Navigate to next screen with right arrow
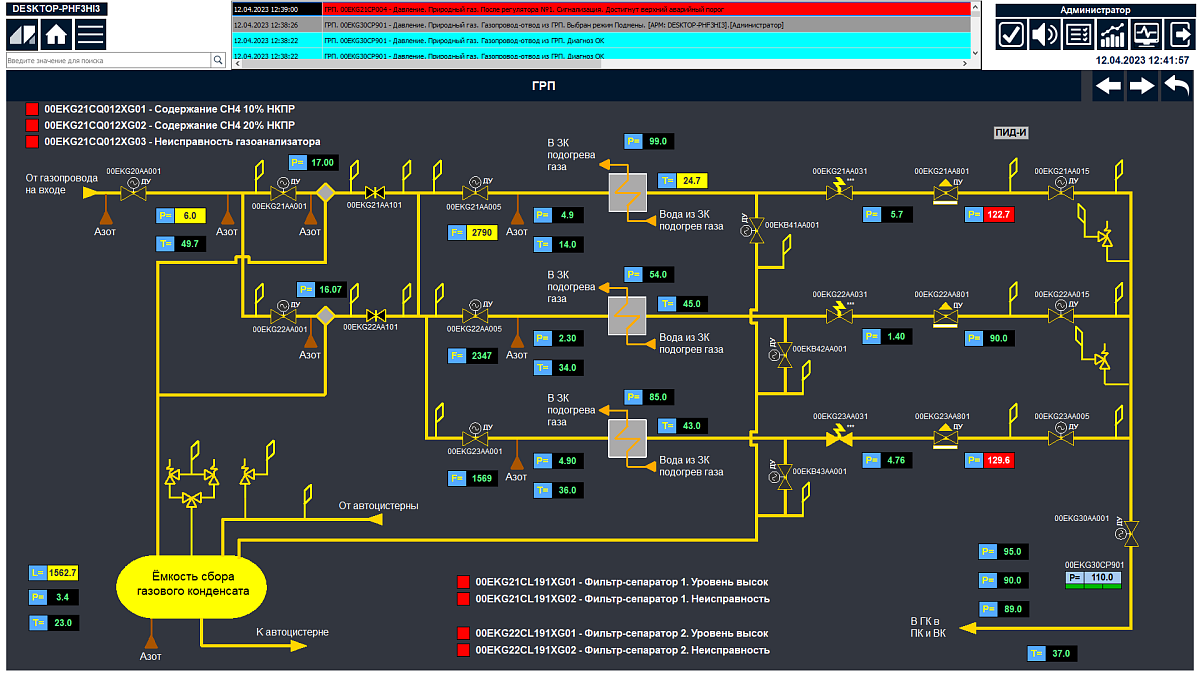Viewport: 1200px width, 683px height. pyautogui.click(x=1142, y=87)
